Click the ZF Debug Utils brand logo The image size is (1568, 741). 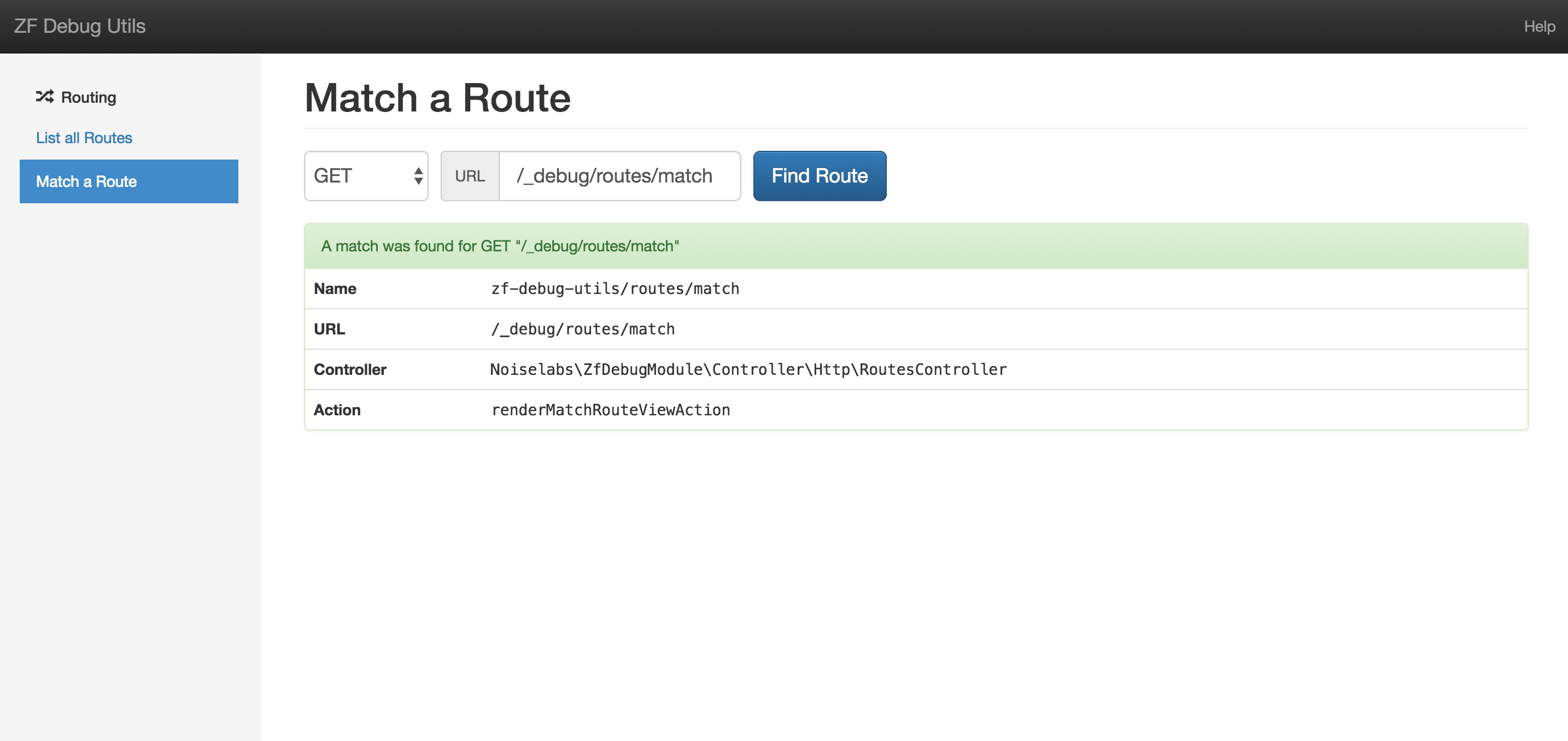[80, 26]
